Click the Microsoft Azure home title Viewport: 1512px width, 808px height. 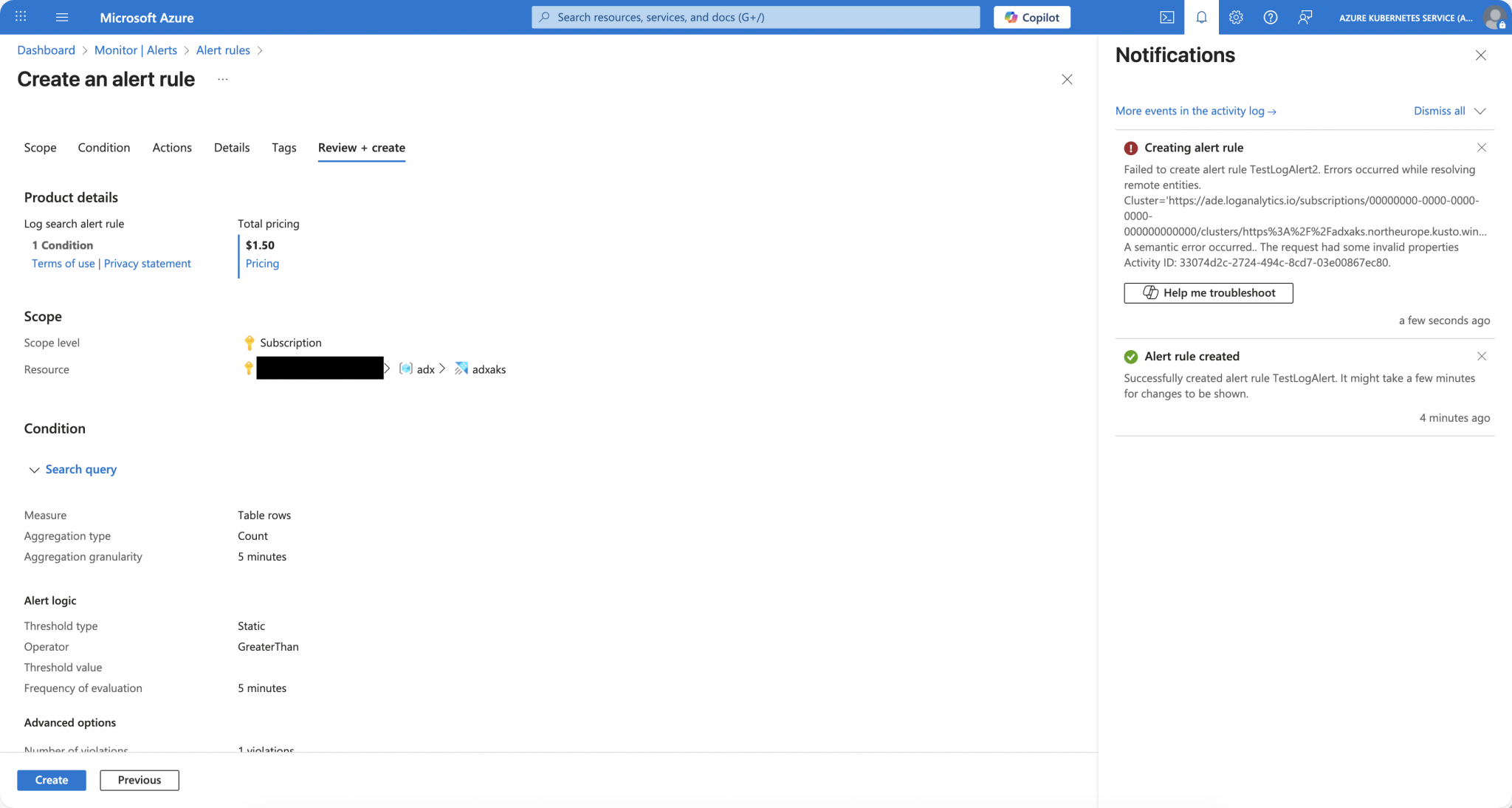coord(147,18)
